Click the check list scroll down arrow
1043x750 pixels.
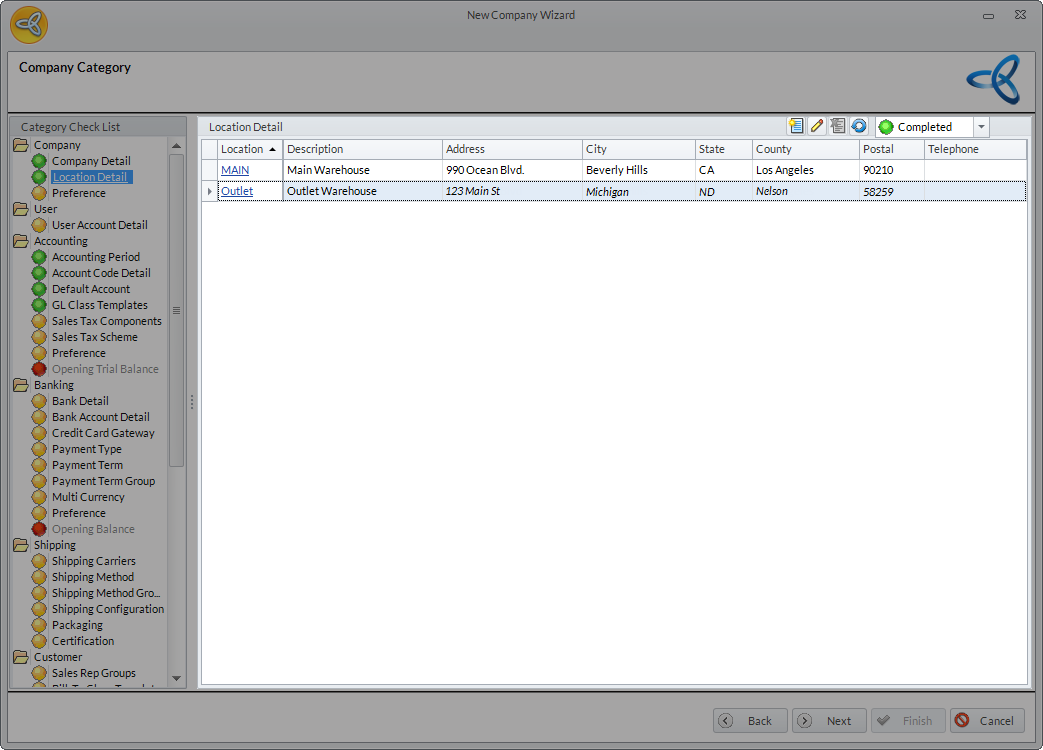(176, 678)
